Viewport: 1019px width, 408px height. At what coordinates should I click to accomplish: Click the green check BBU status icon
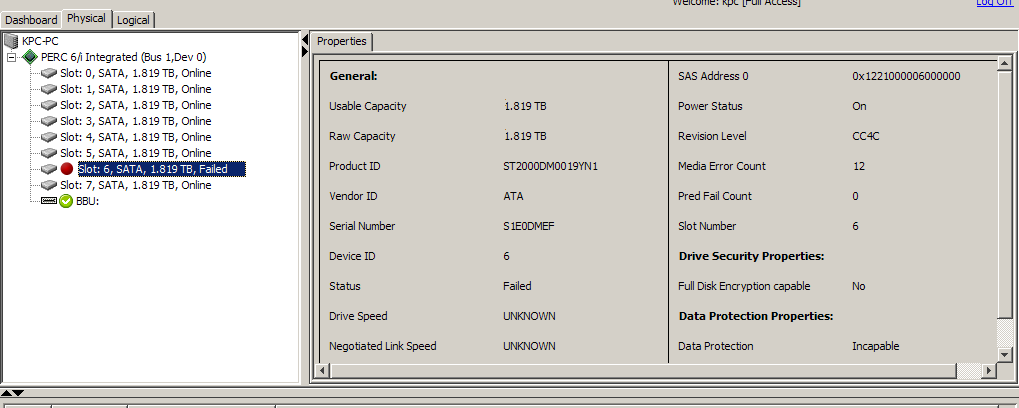pyautogui.click(x=66, y=201)
